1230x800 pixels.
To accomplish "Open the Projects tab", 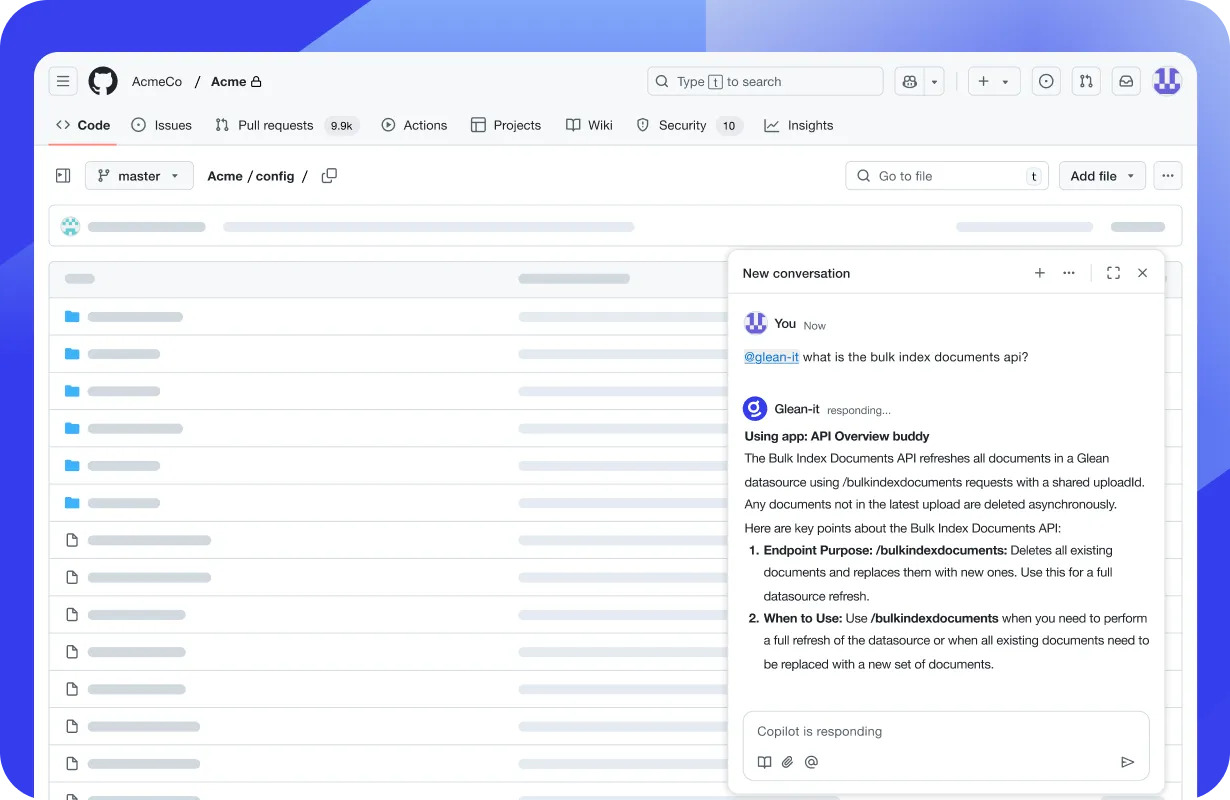I will click(505, 125).
